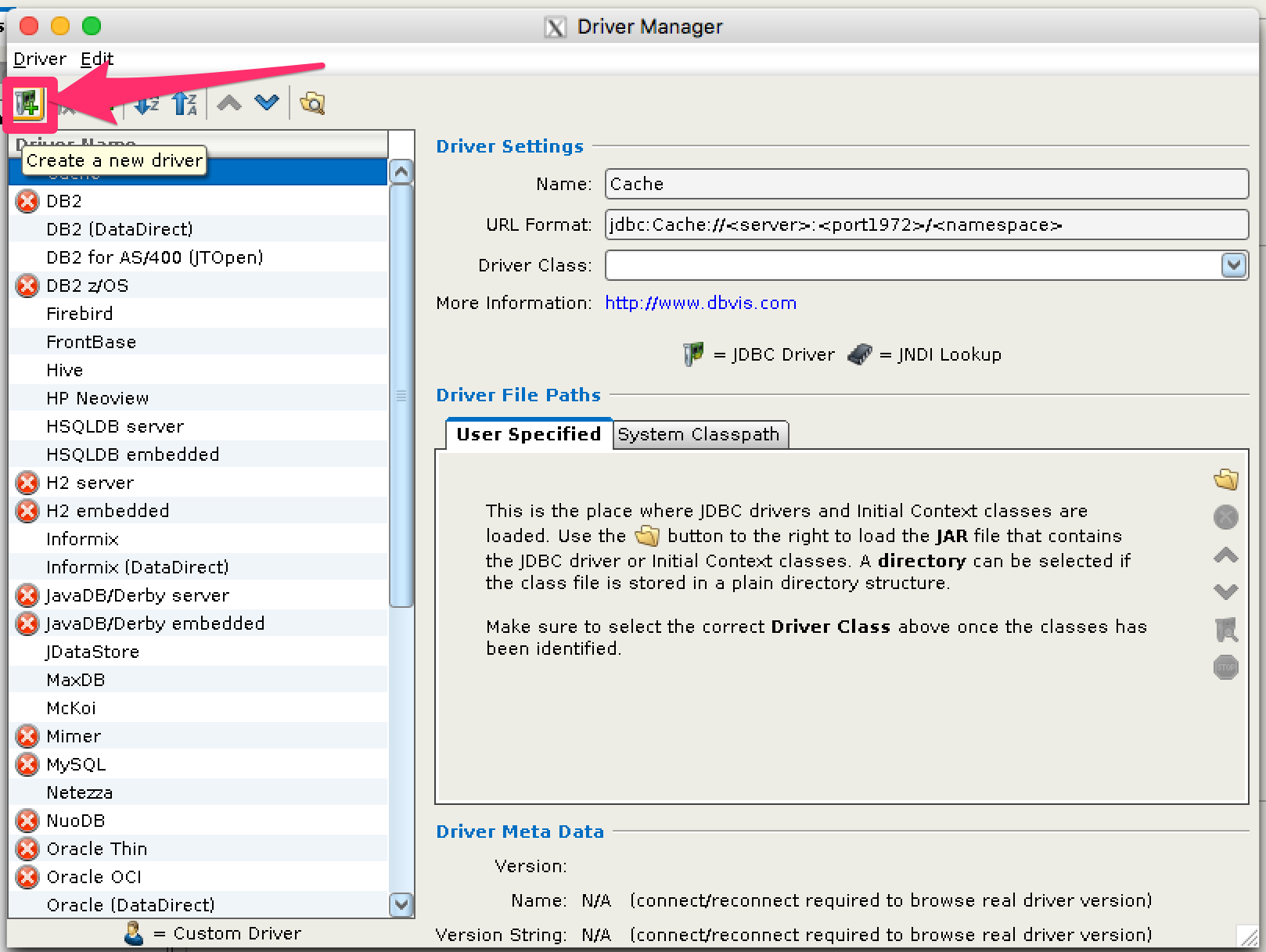This screenshot has height=952, width=1266.
Task: Click the Create a new driver icon
Action: [x=28, y=103]
